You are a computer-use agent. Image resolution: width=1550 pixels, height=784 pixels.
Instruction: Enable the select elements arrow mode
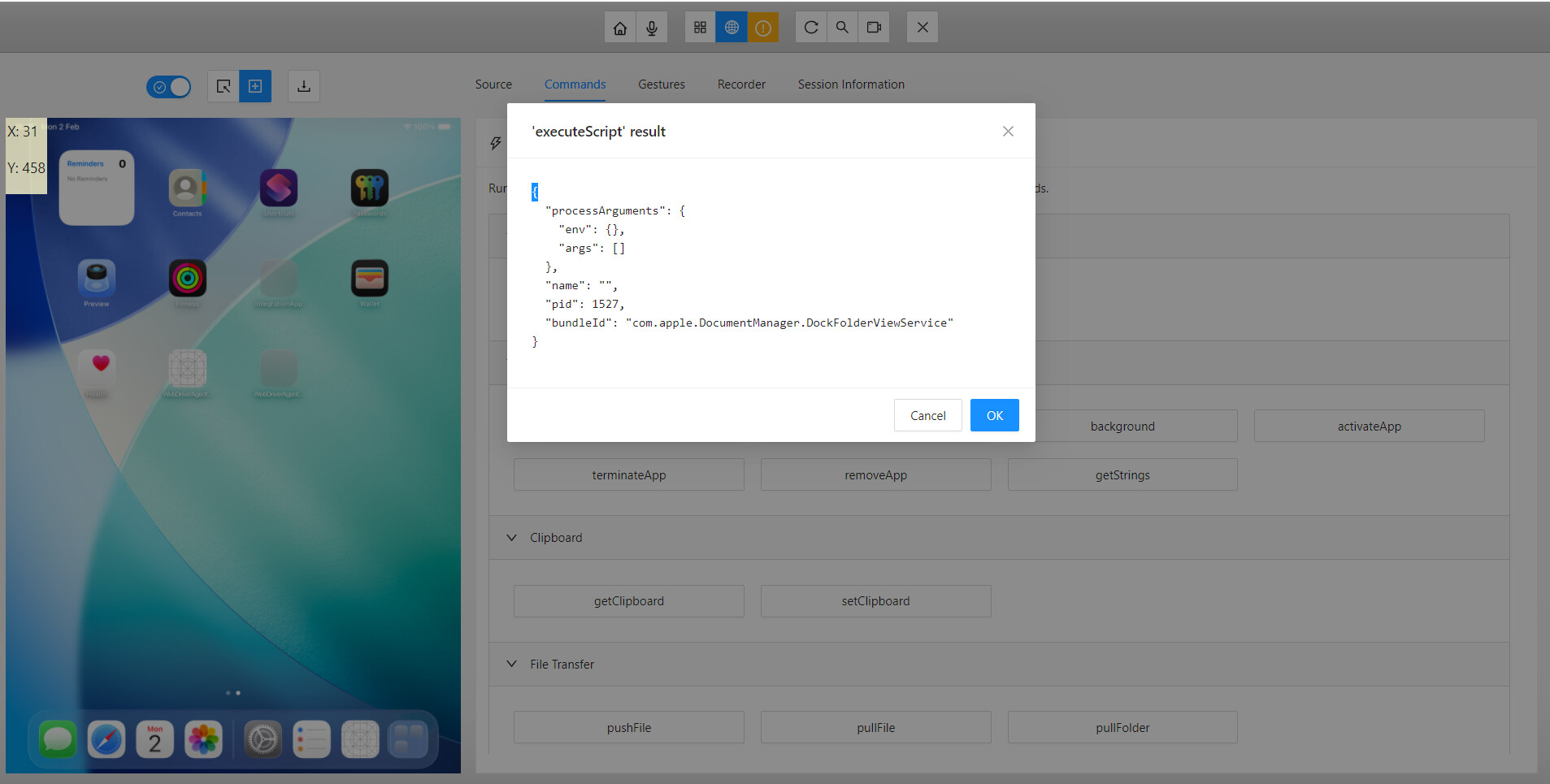pyautogui.click(x=224, y=86)
